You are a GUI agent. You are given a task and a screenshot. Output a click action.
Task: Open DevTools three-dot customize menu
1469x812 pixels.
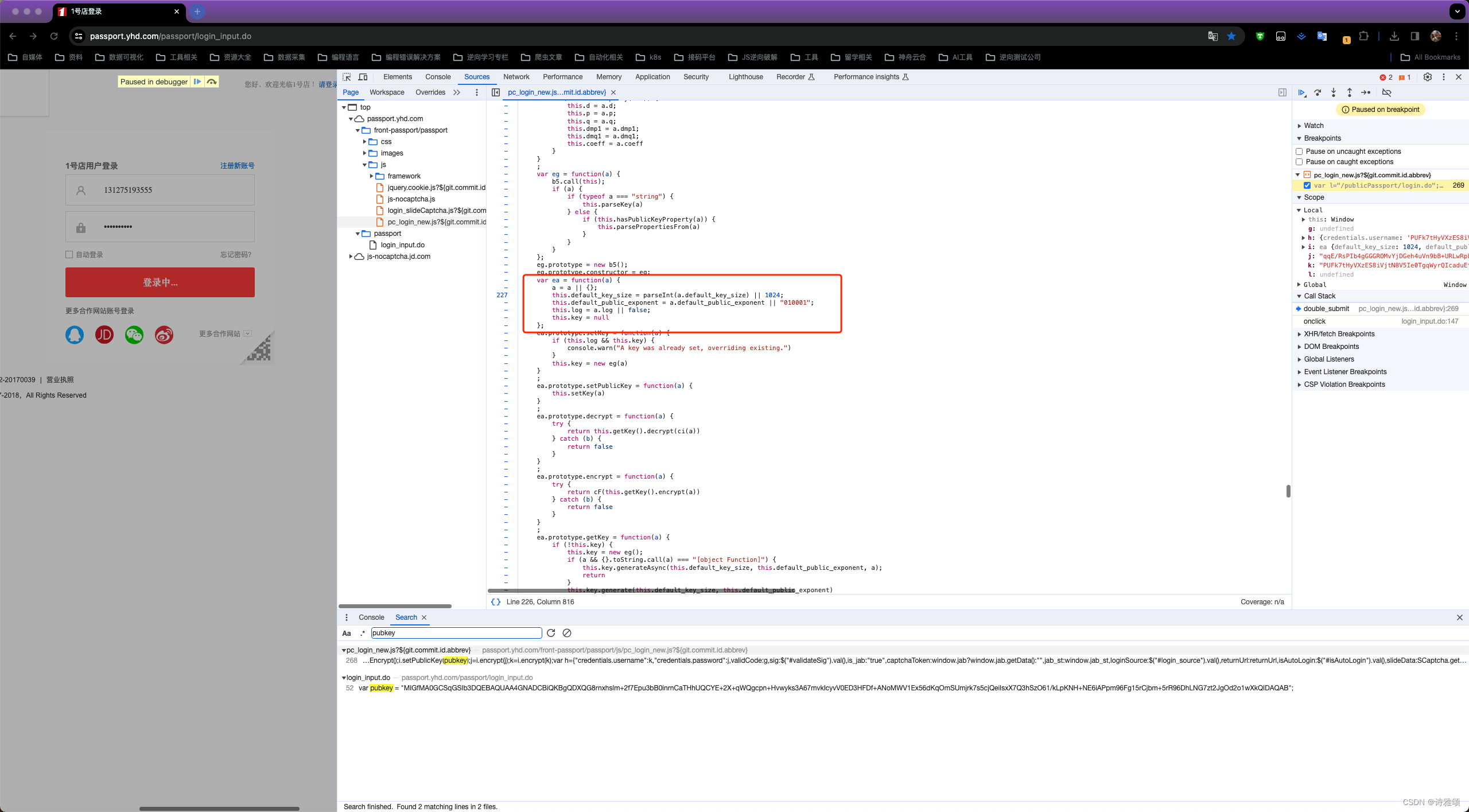[x=1444, y=77]
